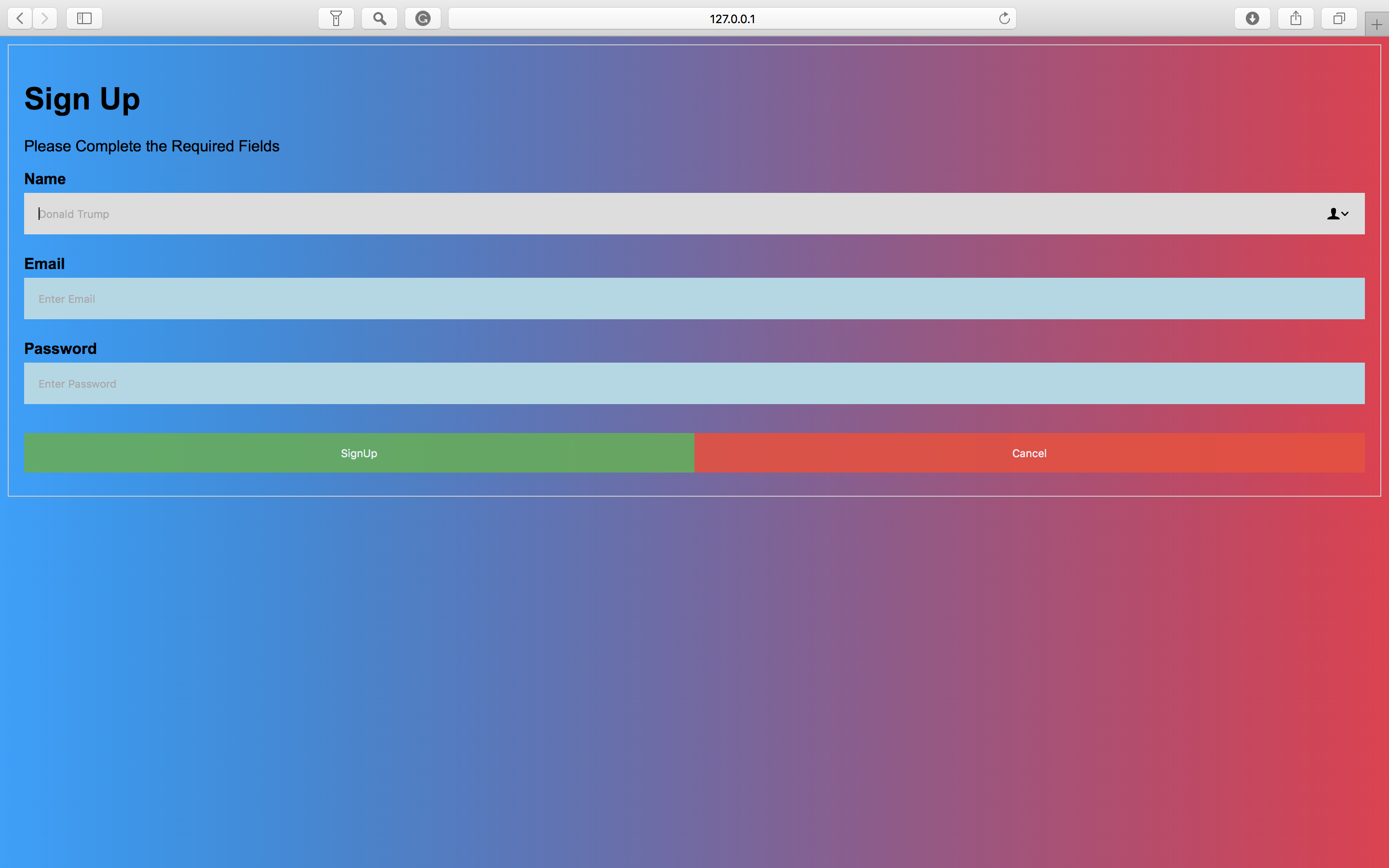The height and width of the screenshot is (868, 1389).
Task: Reload the page with refresh icon
Action: (1004, 18)
